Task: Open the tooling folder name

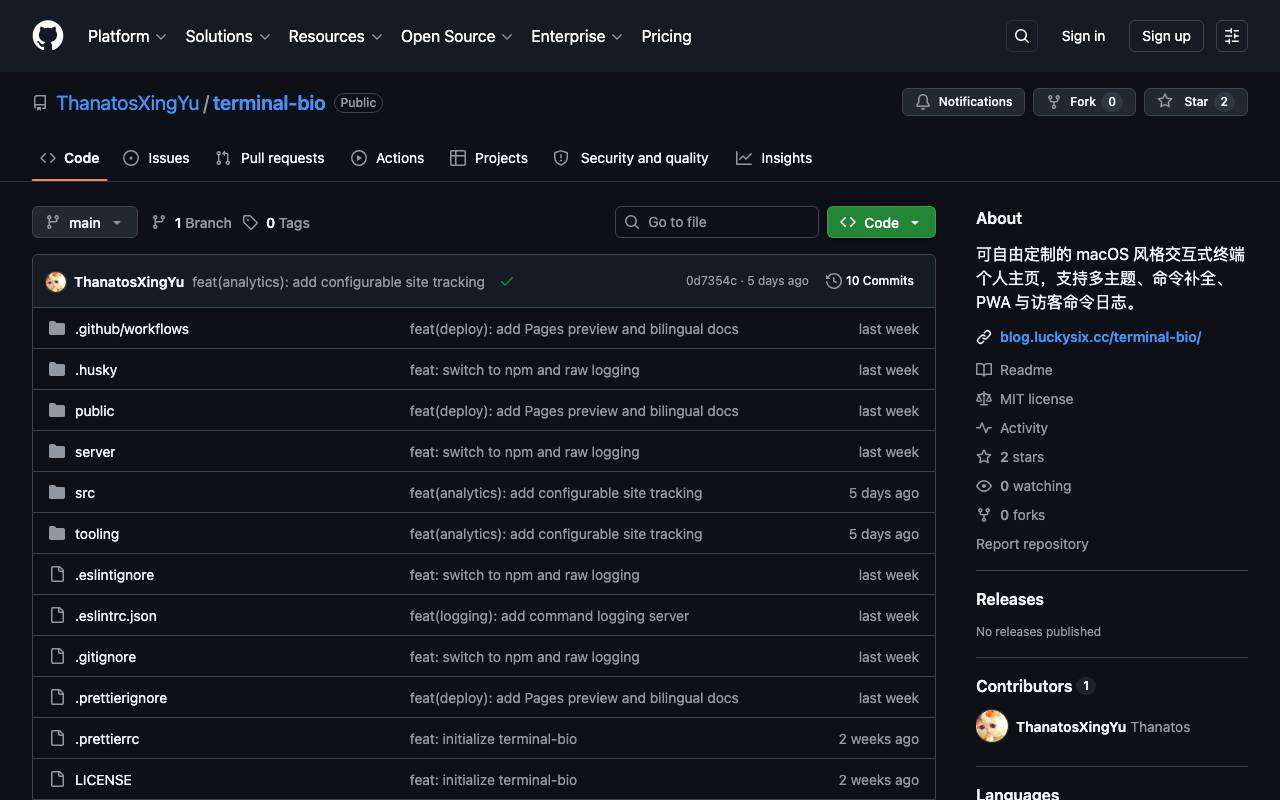Action: point(97,534)
